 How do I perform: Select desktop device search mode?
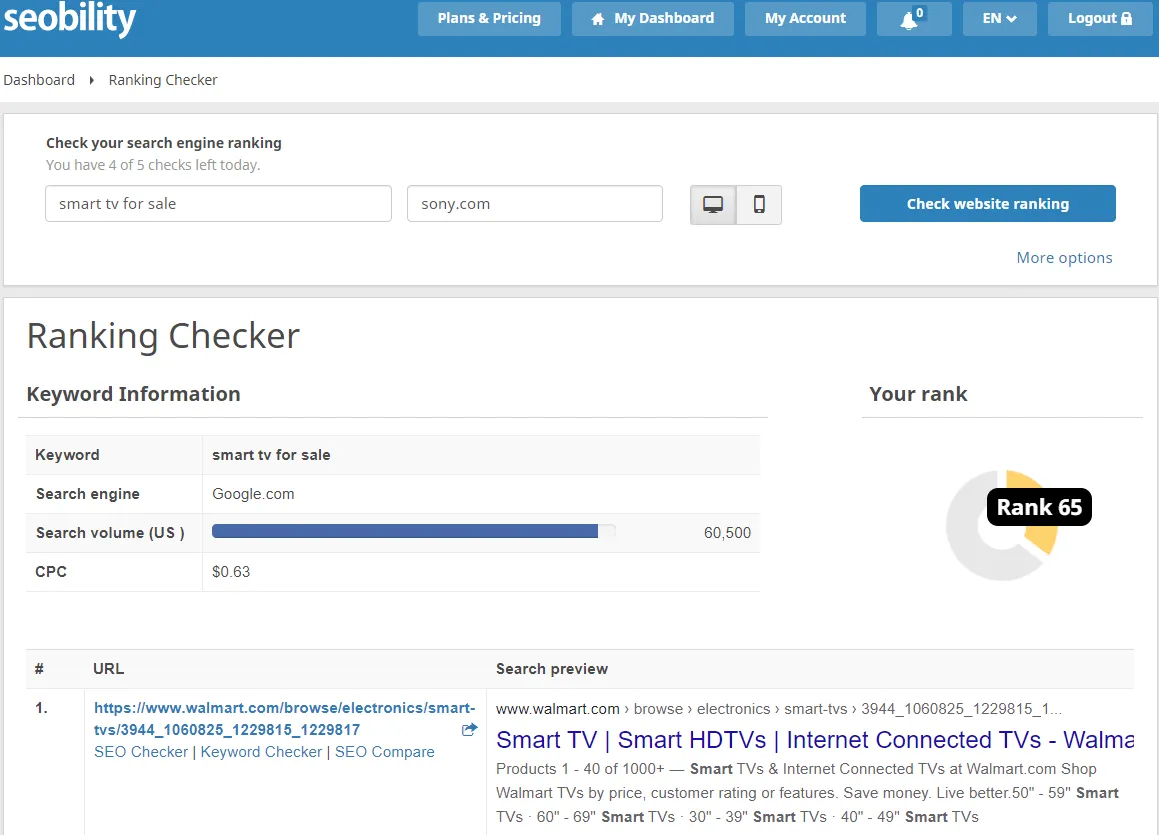713,204
